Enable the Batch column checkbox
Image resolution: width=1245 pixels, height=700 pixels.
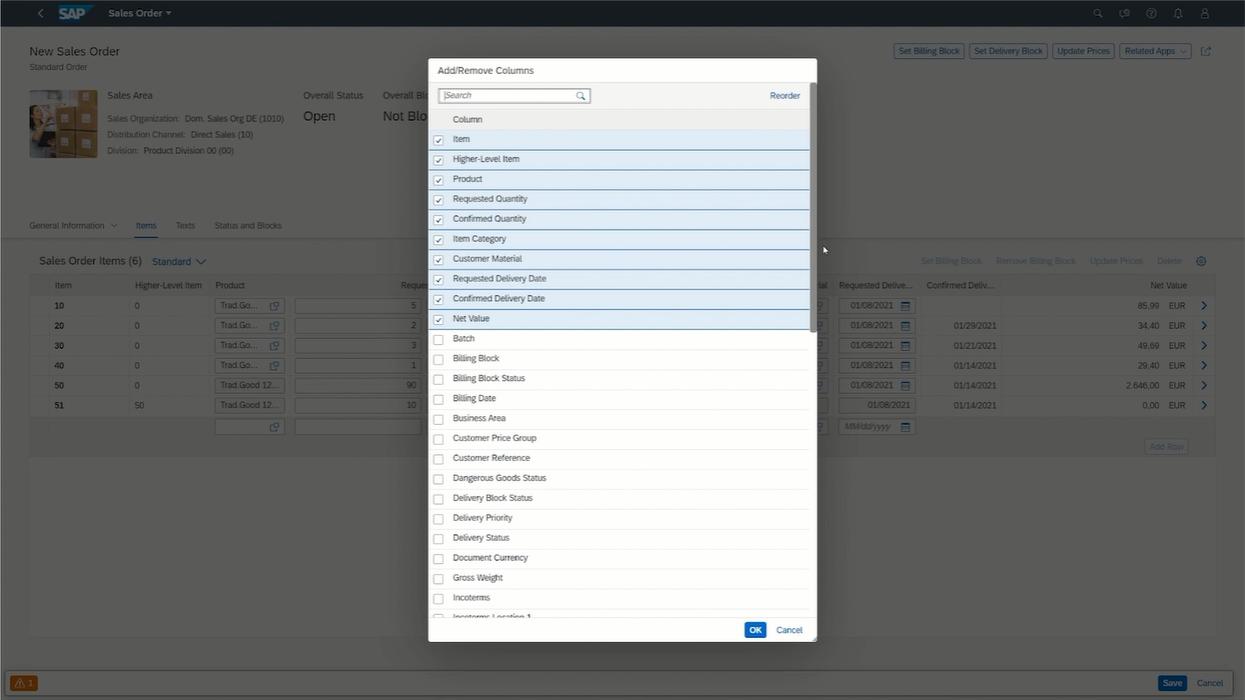click(x=438, y=338)
